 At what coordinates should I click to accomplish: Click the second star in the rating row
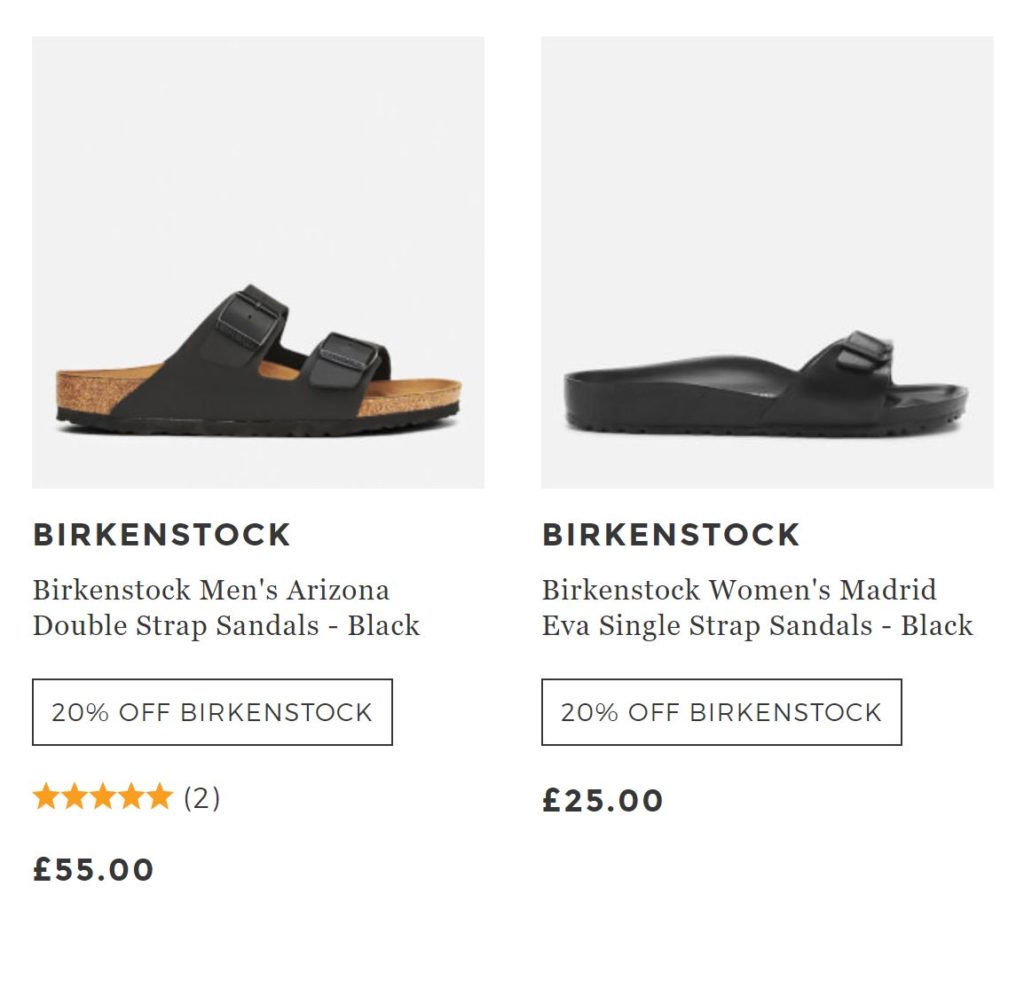tap(74, 797)
